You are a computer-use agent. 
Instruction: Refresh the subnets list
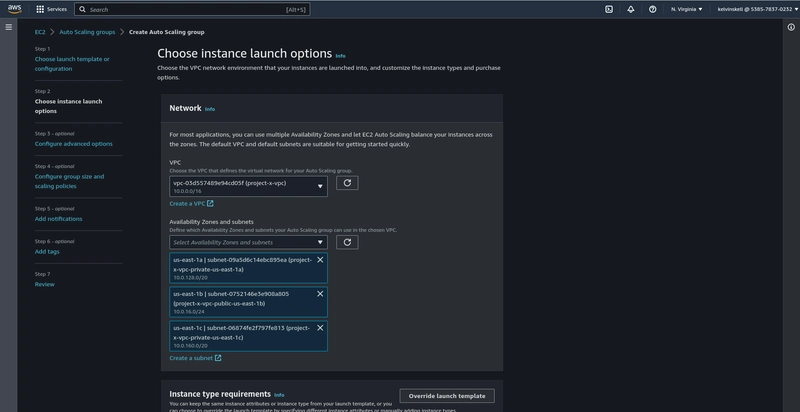point(347,242)
